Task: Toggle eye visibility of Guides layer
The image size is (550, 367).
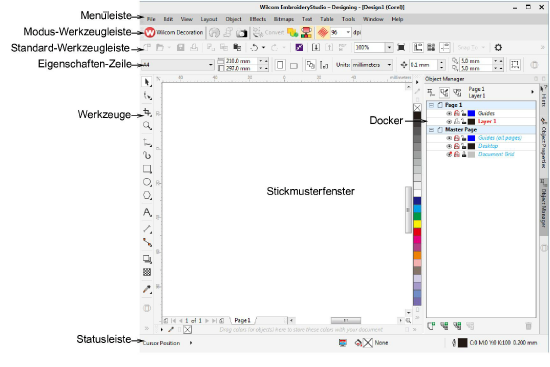Action: [x=449, y=113]
